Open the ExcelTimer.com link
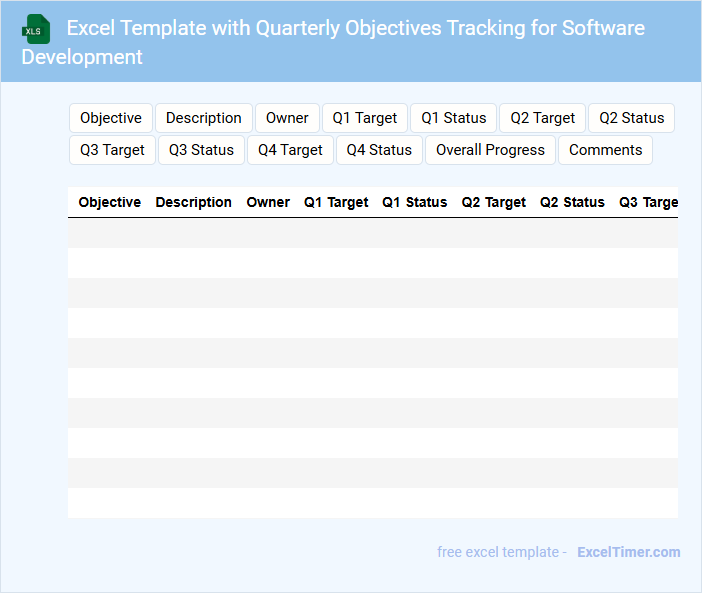Screen dimensions: 702x593 pos(628,552)
